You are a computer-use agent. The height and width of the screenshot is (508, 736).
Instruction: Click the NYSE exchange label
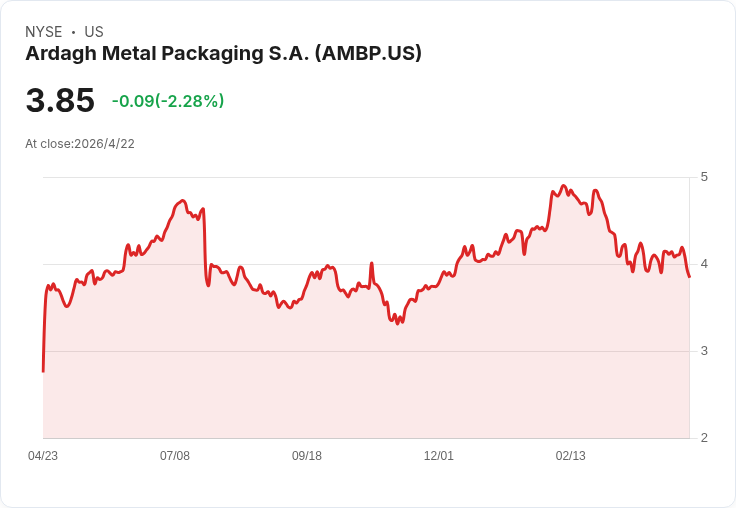(x=44, y=32)
